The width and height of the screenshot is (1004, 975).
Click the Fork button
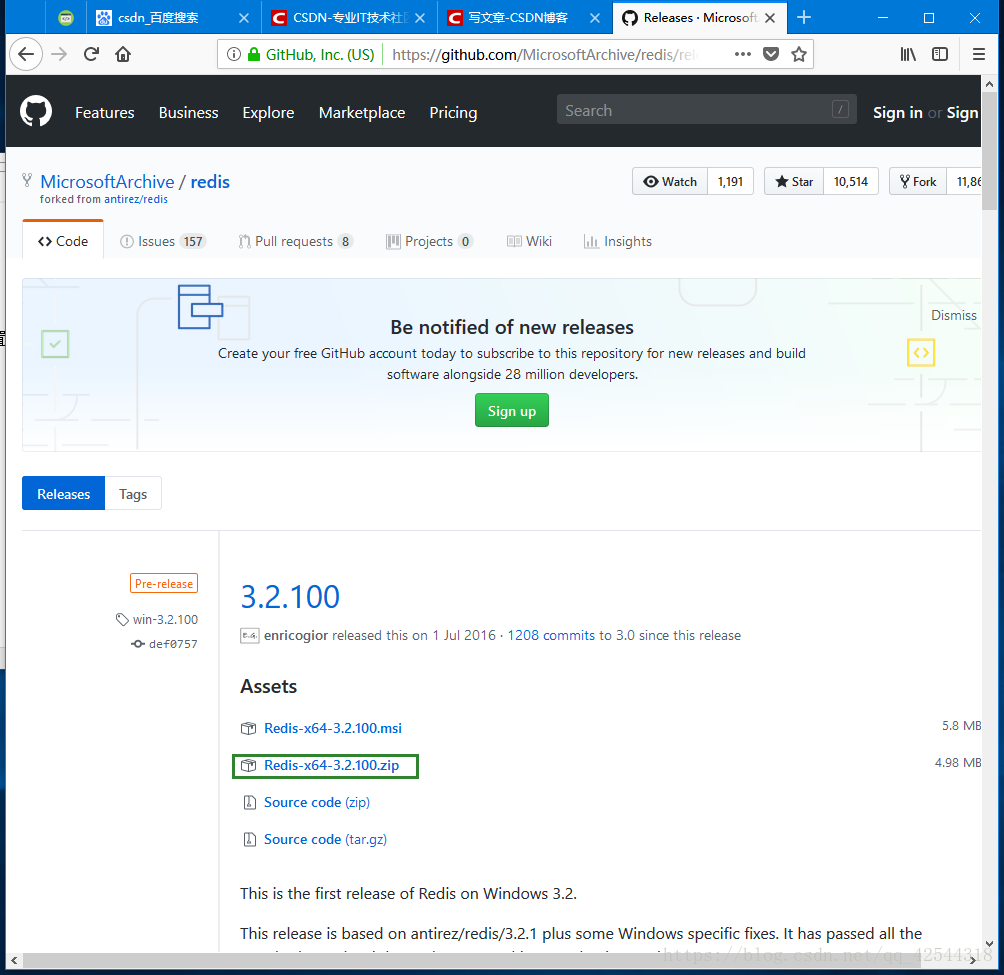(x=918, y=181)
